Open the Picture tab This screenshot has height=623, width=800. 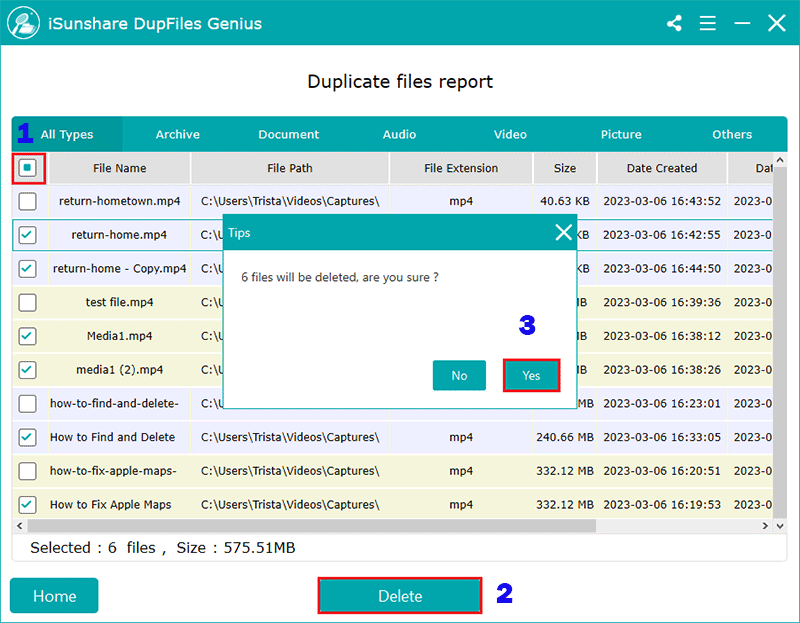[621, 134]
